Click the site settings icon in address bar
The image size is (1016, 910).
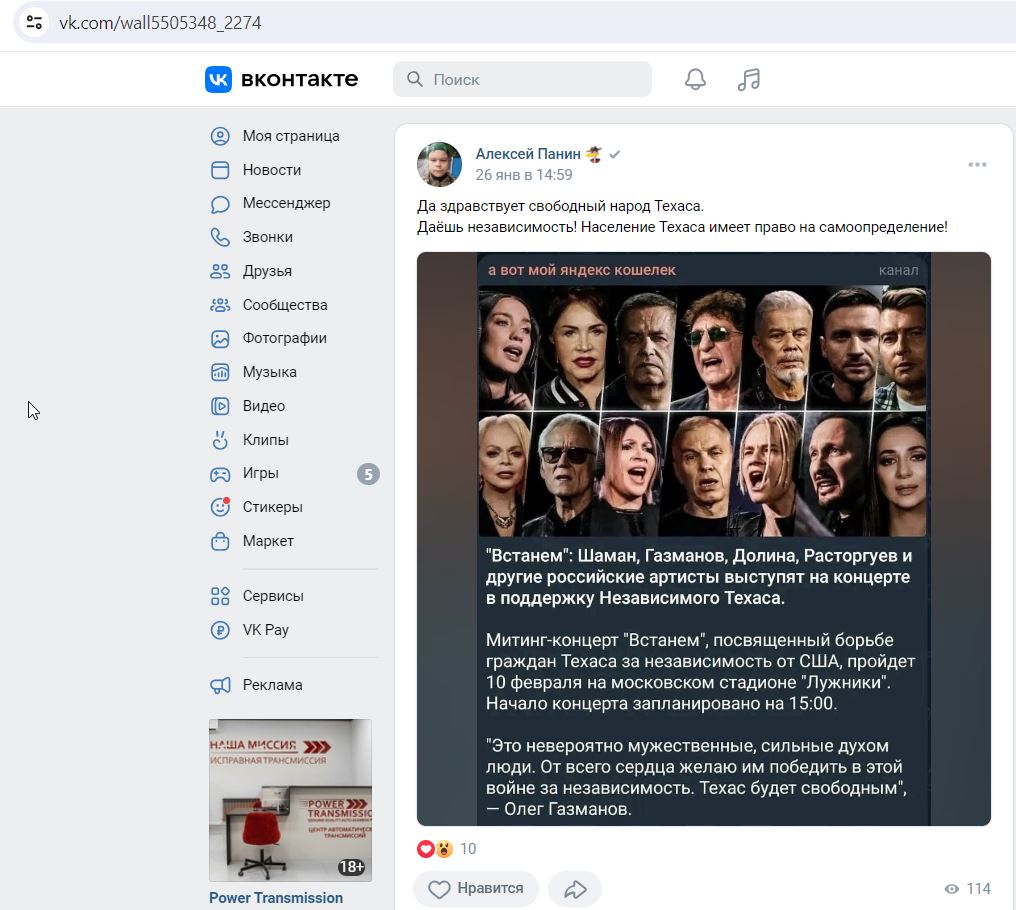pos(34,23)
